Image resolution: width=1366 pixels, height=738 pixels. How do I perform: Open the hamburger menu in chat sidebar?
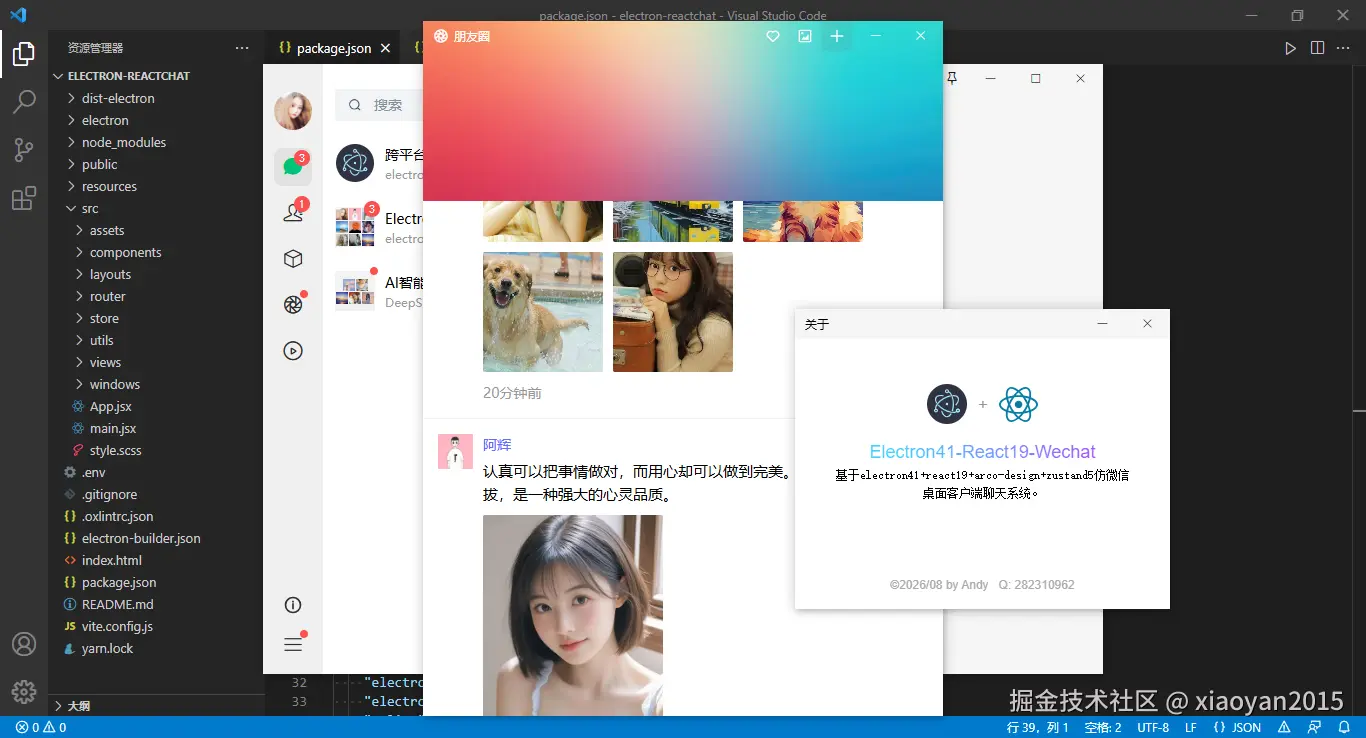pyautogui.click(x=293, y=645)
